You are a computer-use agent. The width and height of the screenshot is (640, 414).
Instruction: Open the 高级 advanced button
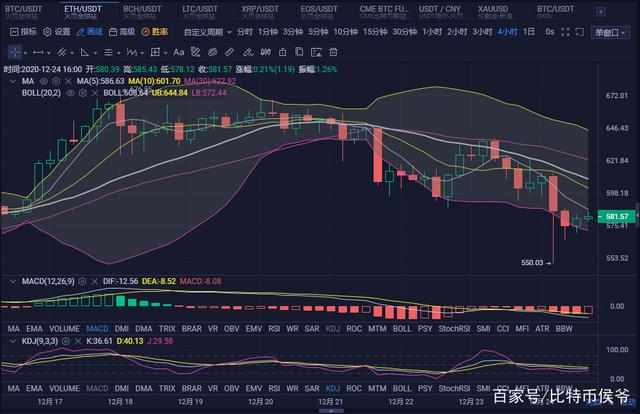pyautogui.click(x=122, y=32)
